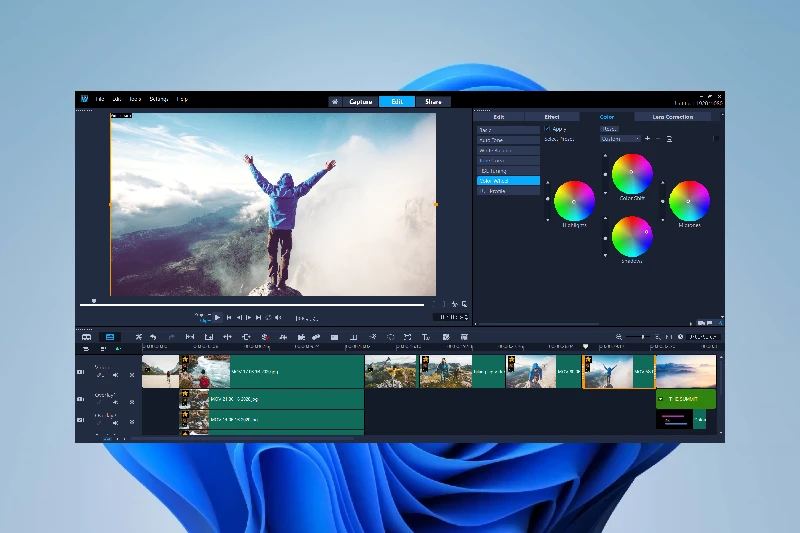This screenshot has height=533, width=800.
Task: Click up arrow of Midtones slider
Action: click(663, 183)
